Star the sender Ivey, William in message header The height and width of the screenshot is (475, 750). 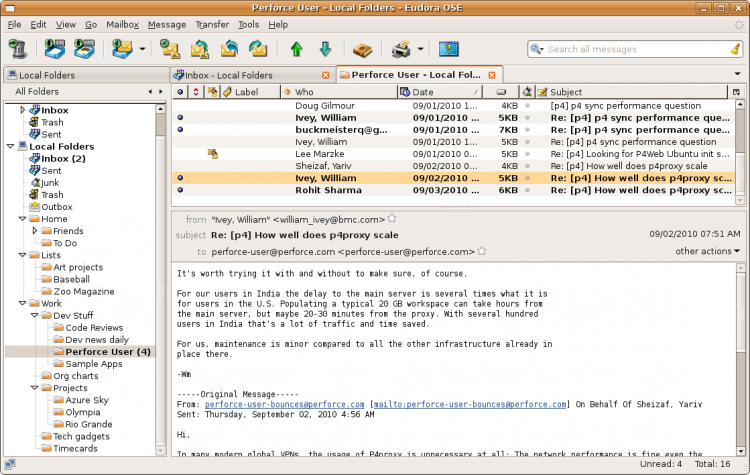392,218
